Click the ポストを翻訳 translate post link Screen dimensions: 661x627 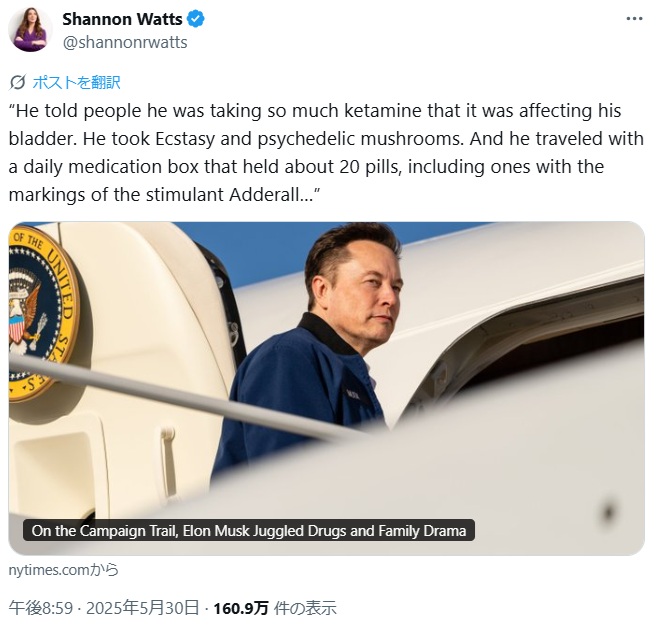point(76,83)
